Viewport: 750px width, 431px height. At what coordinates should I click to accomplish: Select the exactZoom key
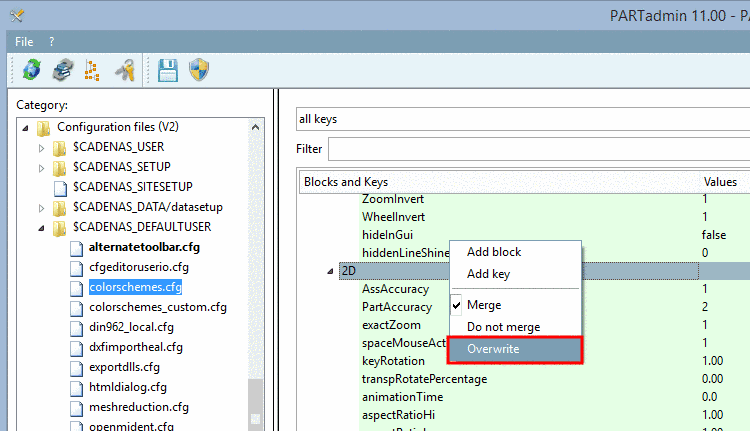391,325
